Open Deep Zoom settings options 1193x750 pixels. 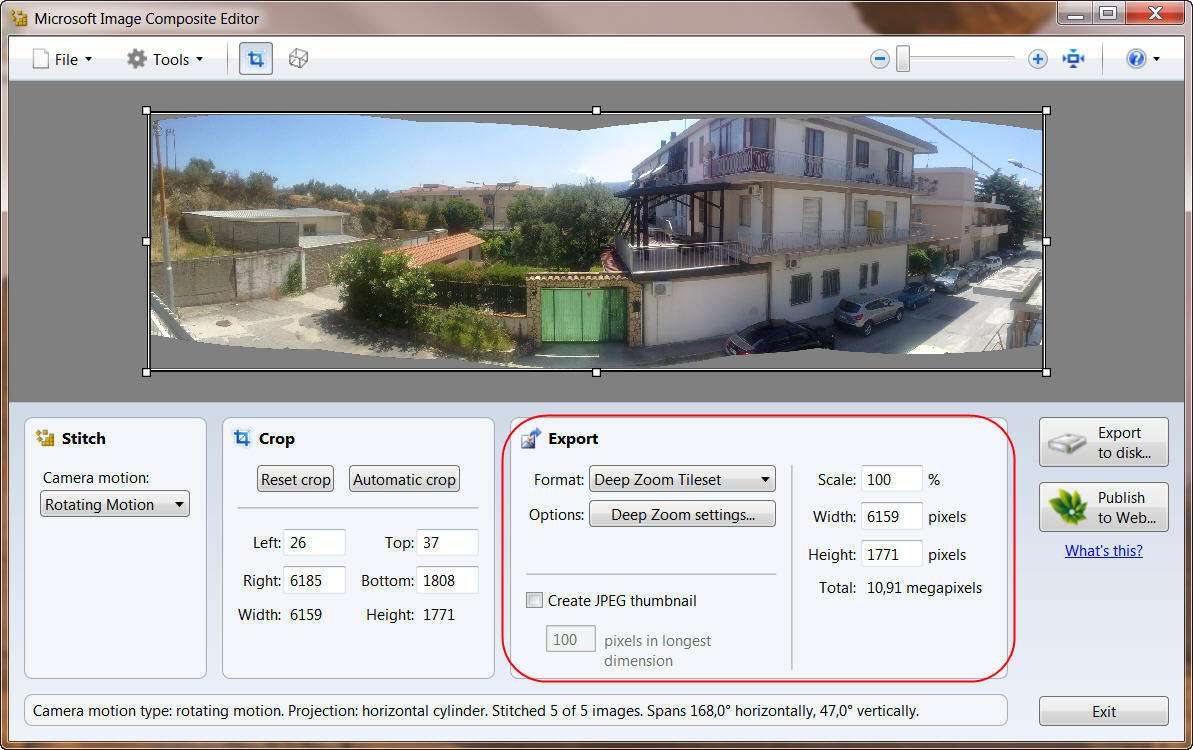[x=682, y=515]
